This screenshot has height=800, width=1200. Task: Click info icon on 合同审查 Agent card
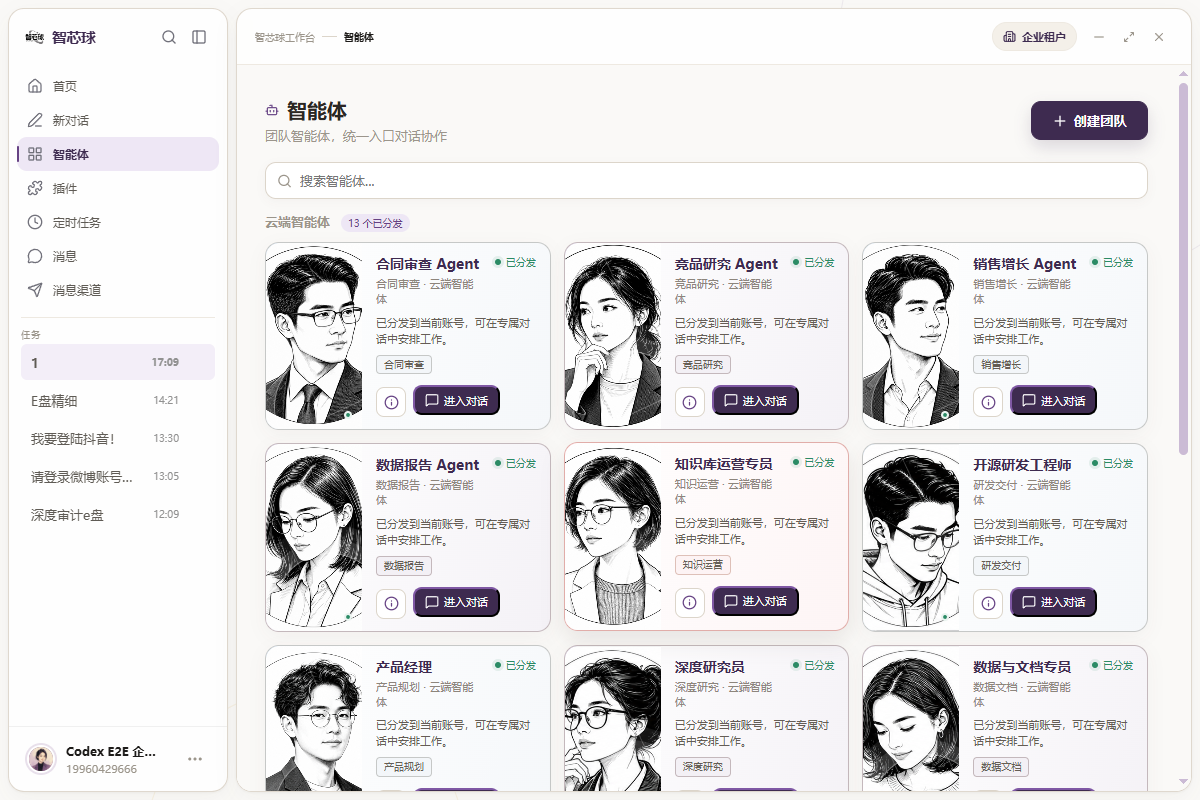391,401
